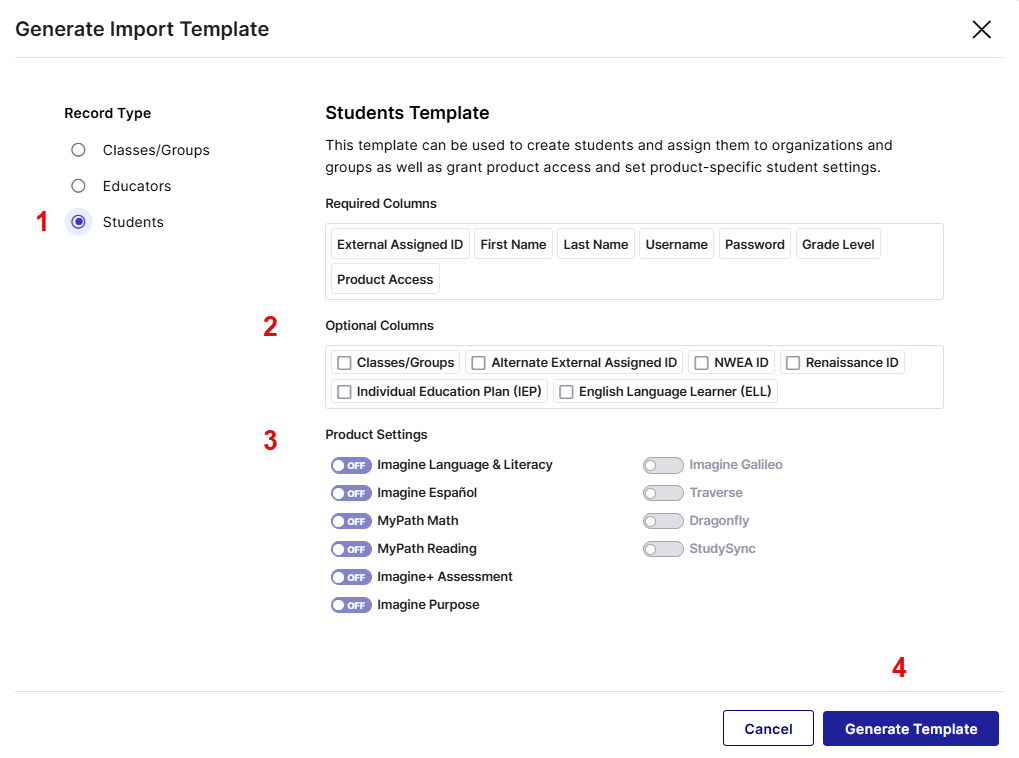Click the disabled Imagine Galileo toggle
This screenshot has height=758, width=1019.
(x=663, y=465)
